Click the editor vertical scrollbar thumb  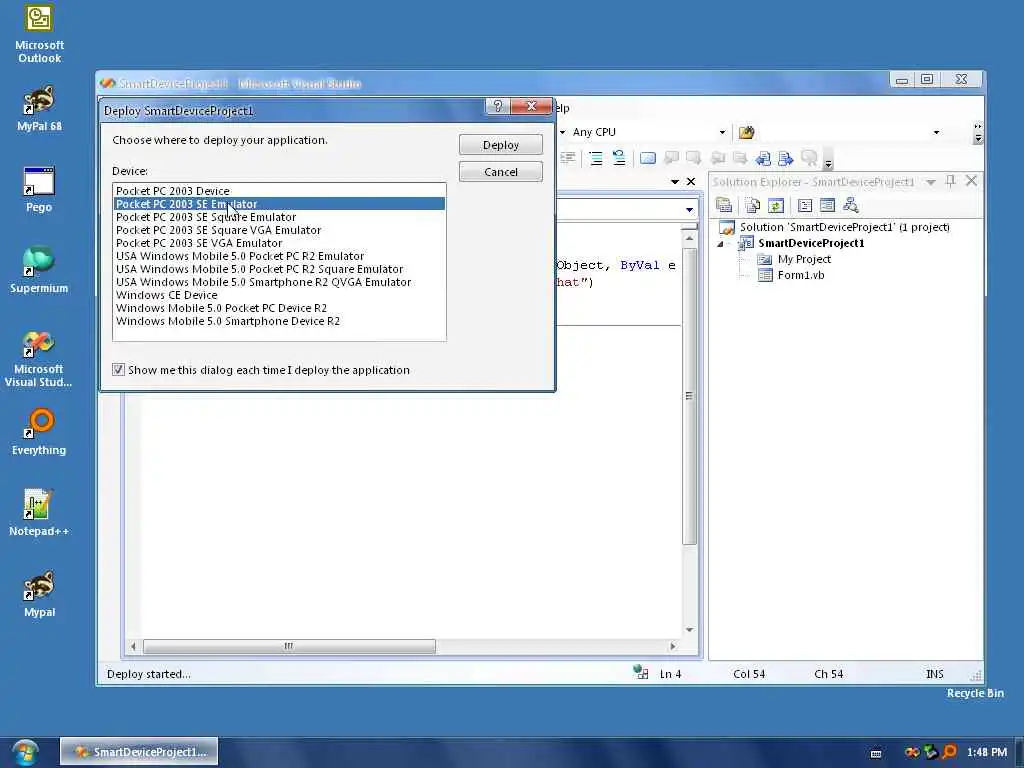[689, 395]
